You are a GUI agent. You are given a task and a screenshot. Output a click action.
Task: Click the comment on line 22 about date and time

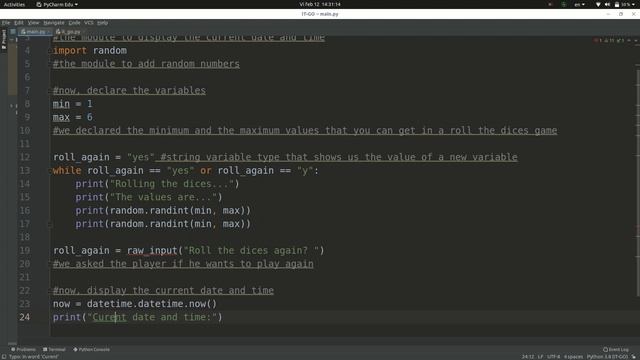tap(163, 290)
